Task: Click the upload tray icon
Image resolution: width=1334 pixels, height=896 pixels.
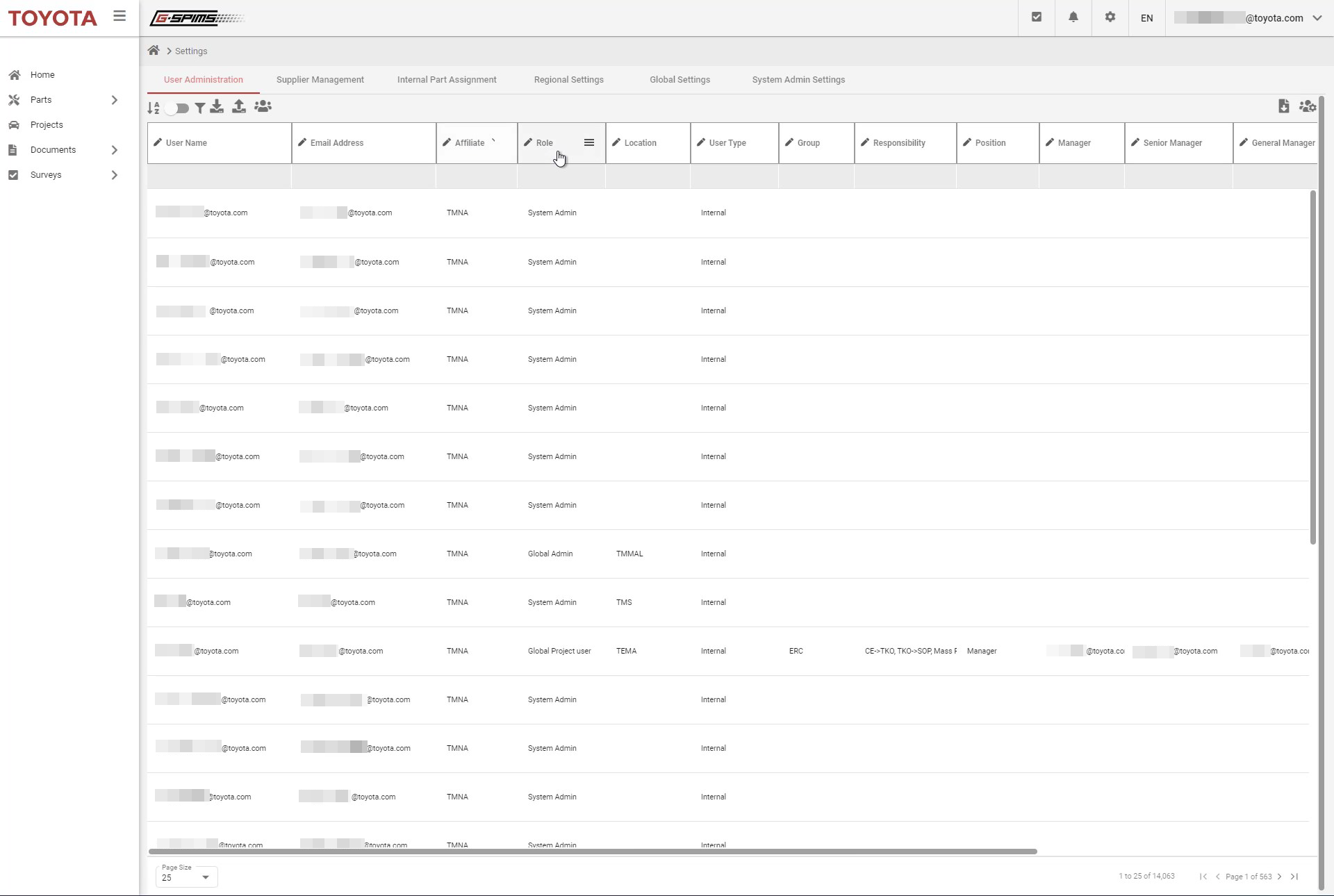Action: pyautogui.click(x=239, y=106)
